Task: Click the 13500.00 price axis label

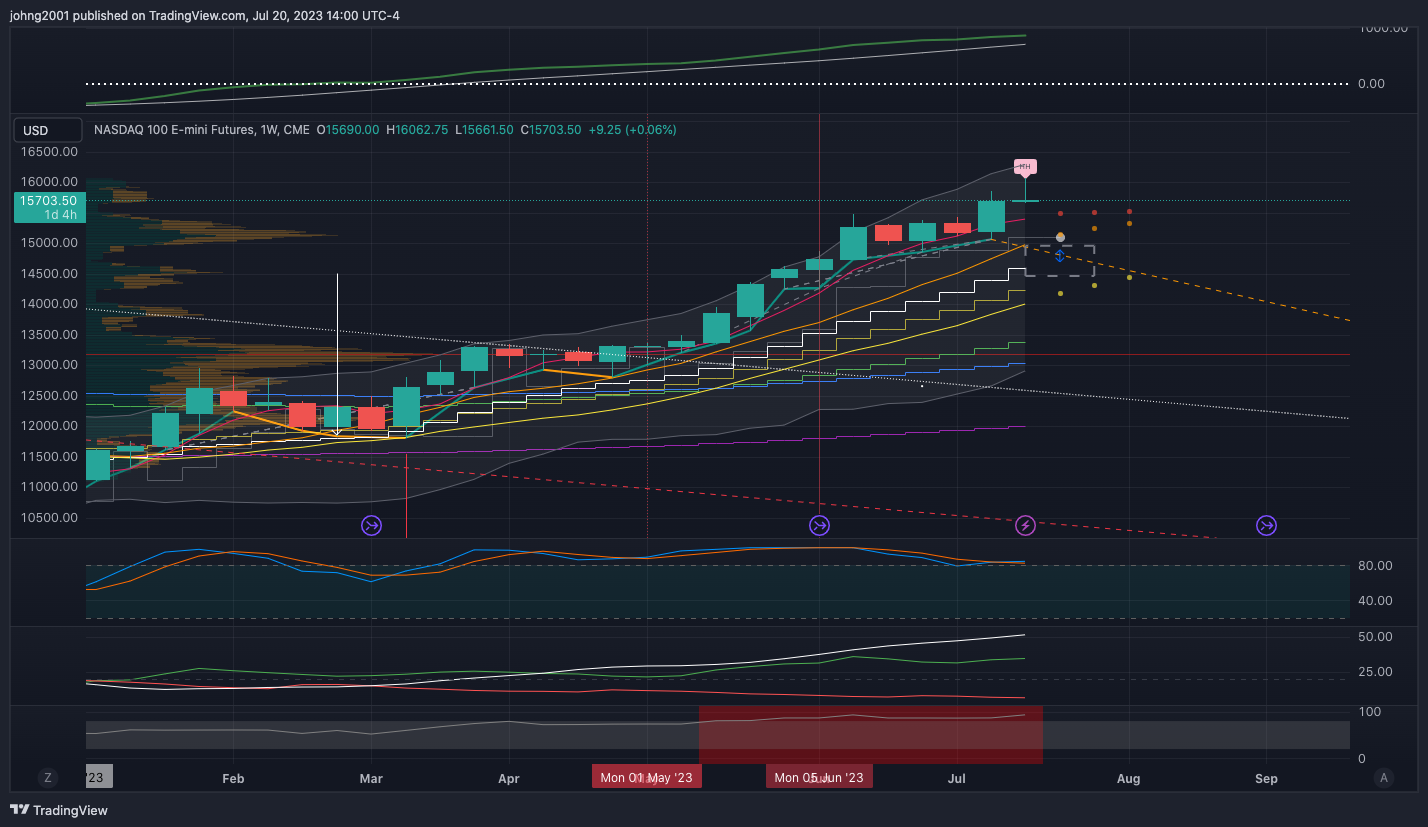Action: [51, 335]
